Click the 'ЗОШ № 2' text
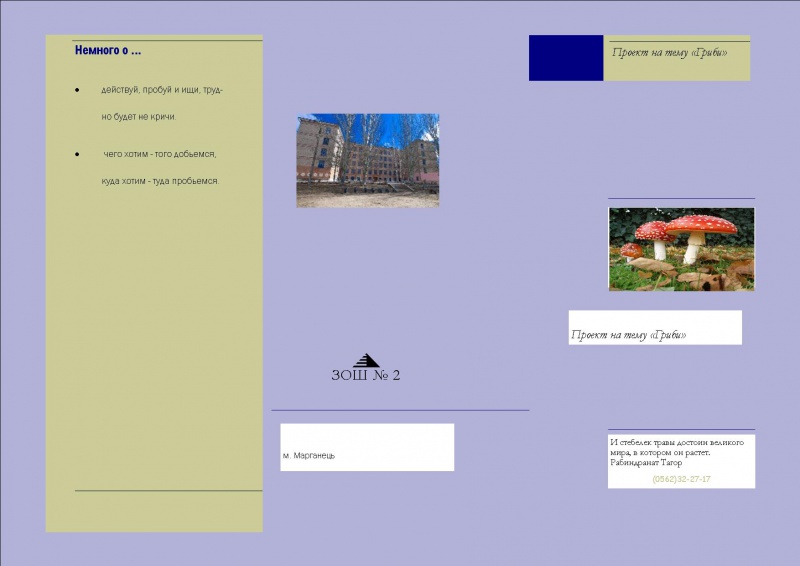The width and height of the screenshot is (800, 566). click(x=366, y=375)
